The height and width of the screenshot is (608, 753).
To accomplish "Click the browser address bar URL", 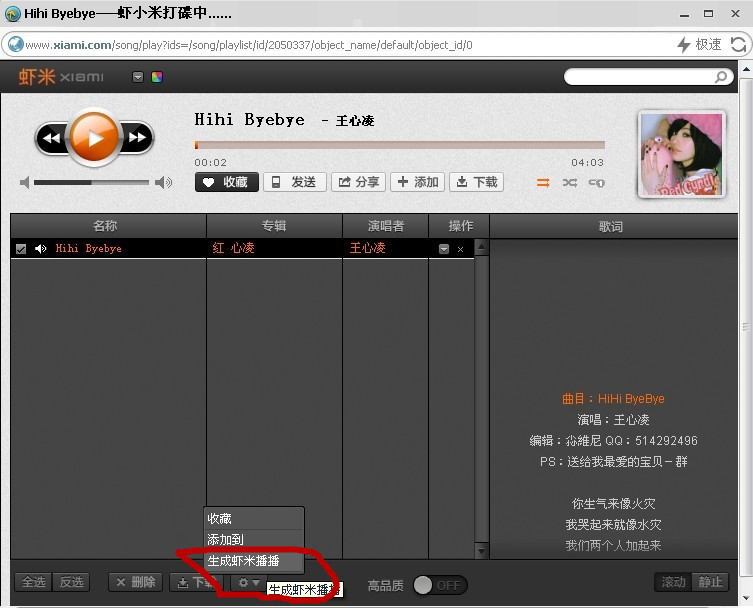I will [249, 45].
